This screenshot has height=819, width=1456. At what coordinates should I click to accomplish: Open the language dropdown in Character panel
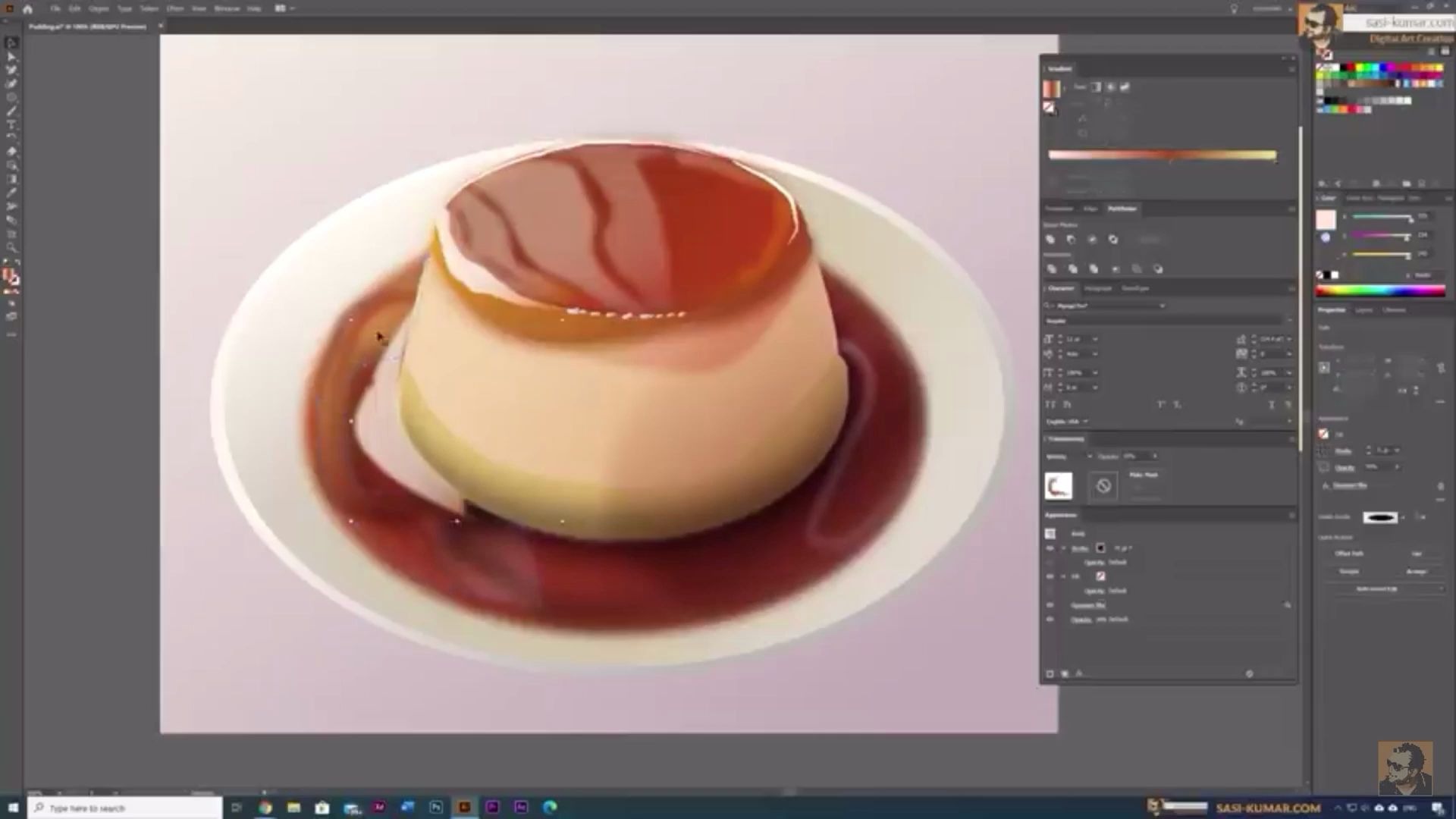(1067, 422)
